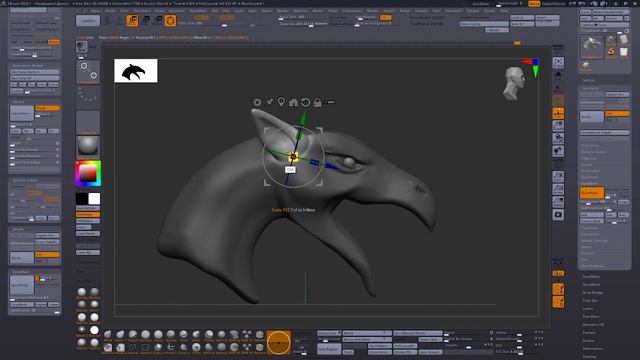Click the camera snapshot icon on right shelf
Image resolution: width=640 pixels, height=360 pixels.
tap(558, 215)
